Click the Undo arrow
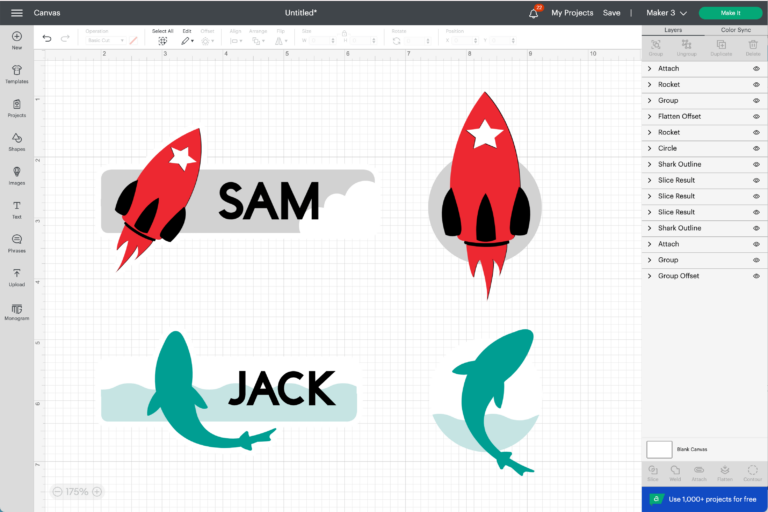Screen dimensions: 768x512 [47, 38]
